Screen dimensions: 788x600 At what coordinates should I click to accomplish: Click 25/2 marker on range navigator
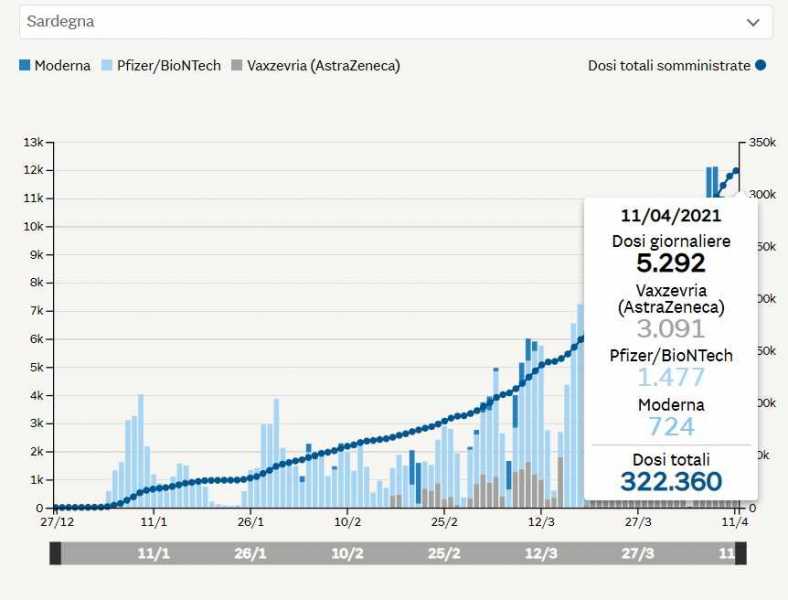coord(444,554)
